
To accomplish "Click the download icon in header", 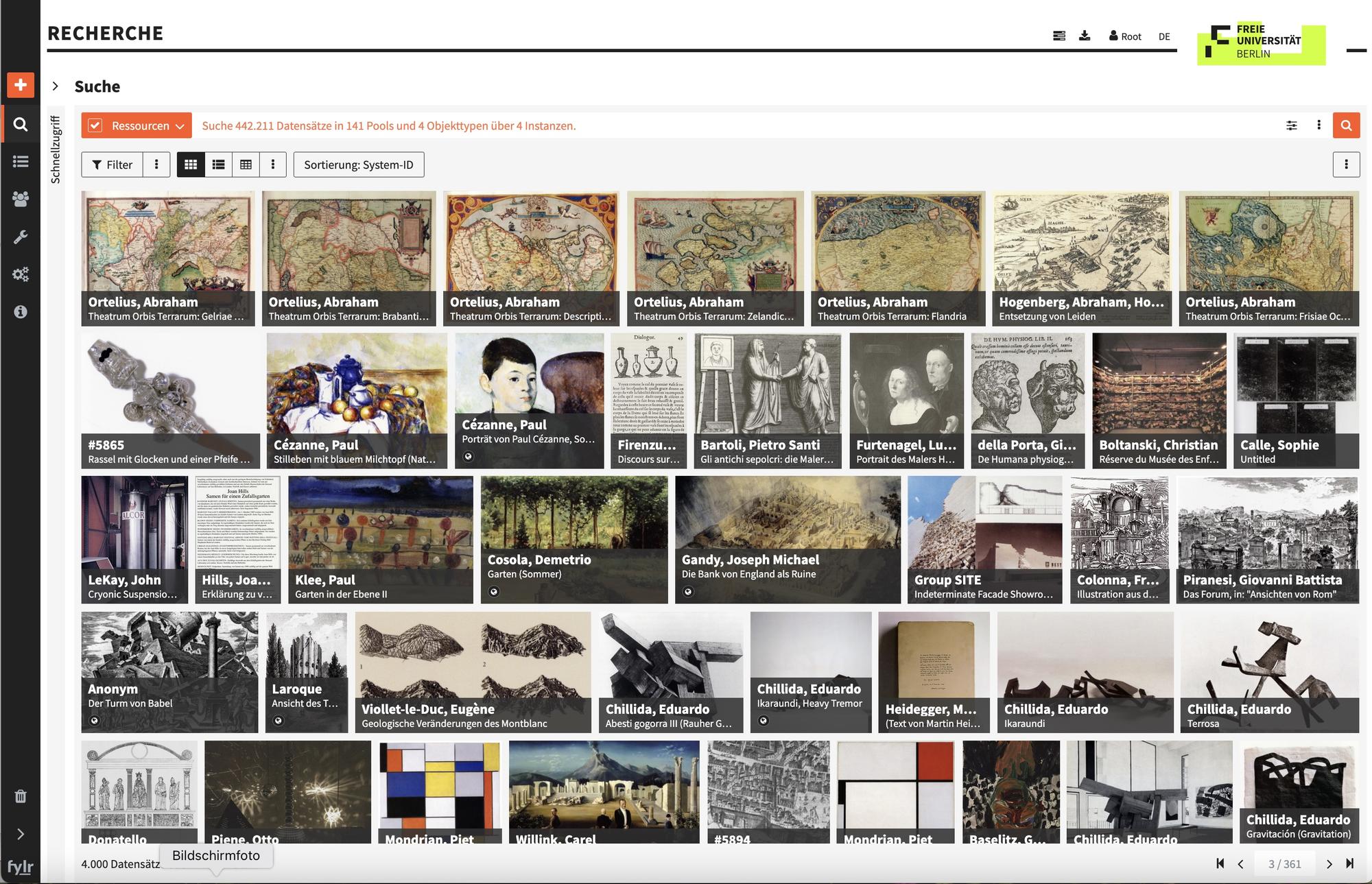I will pos(1085,36).
